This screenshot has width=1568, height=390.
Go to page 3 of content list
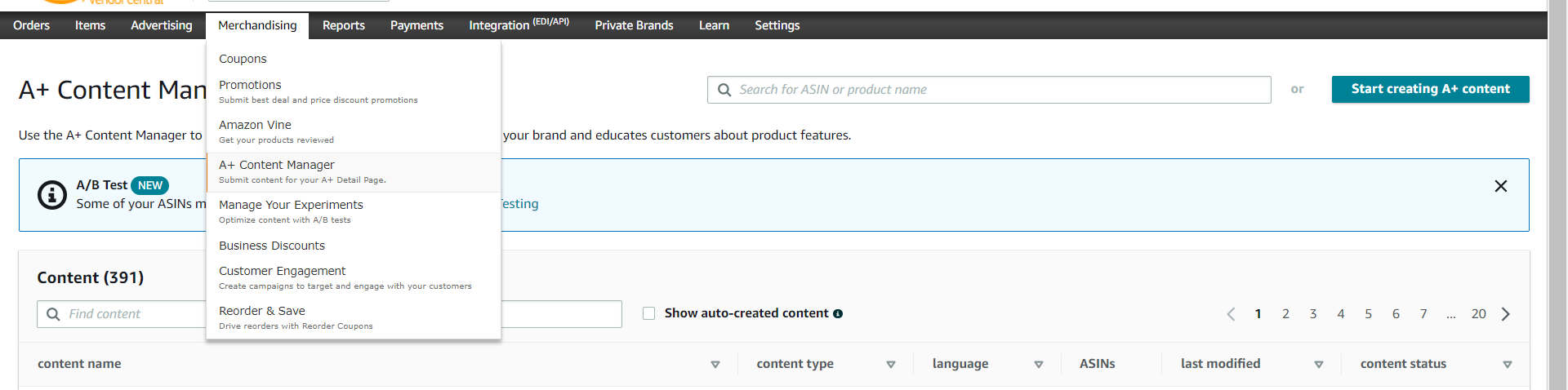pyautogui.click(x=1313, y=314)
